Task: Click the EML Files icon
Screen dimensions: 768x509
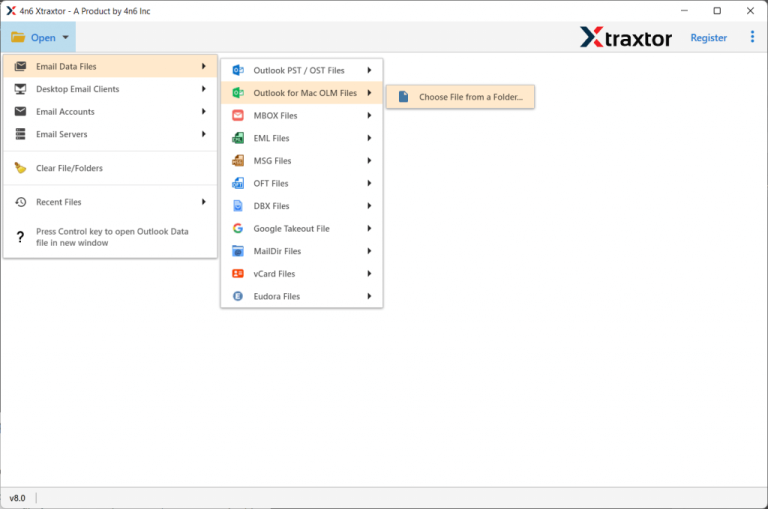Action: [238, 138]
